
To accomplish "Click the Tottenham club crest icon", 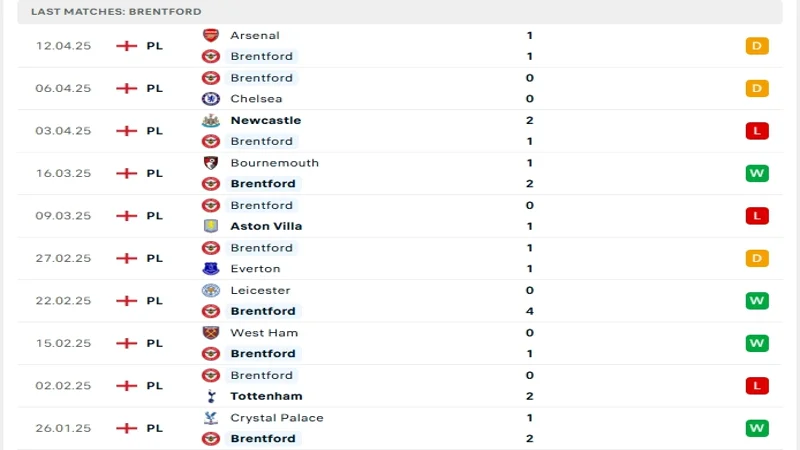I will click(x=211, y=396).
